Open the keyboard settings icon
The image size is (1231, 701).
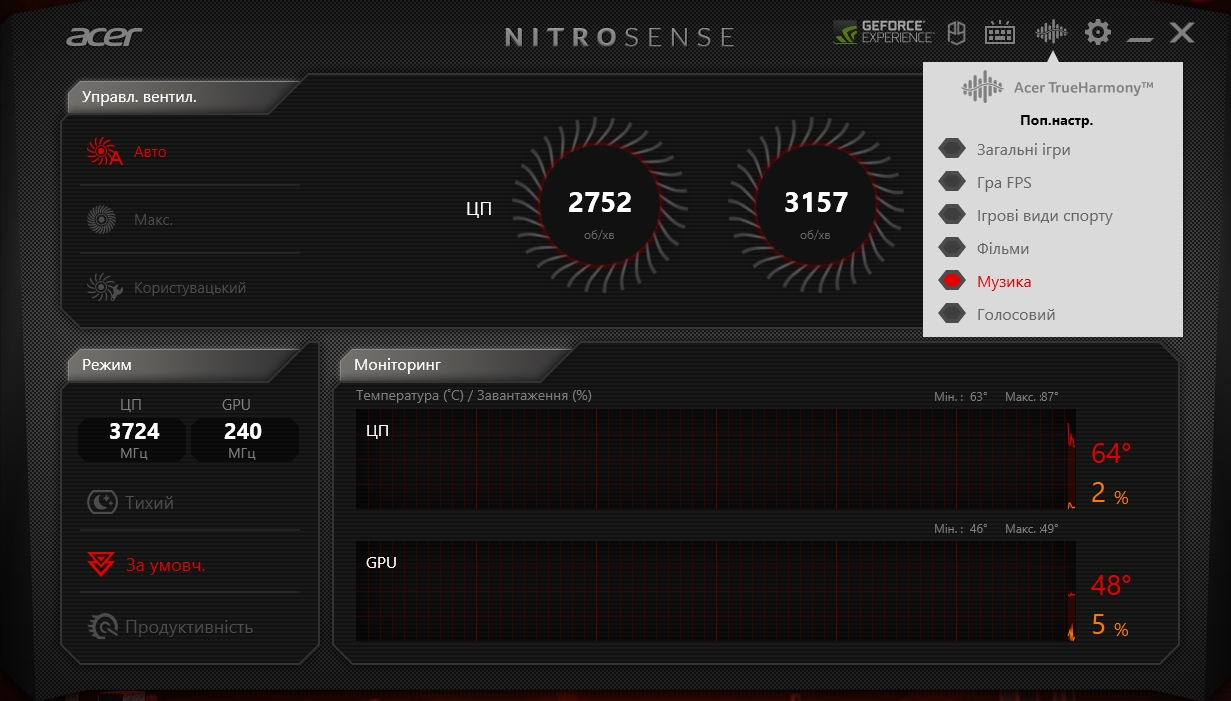1000,33
